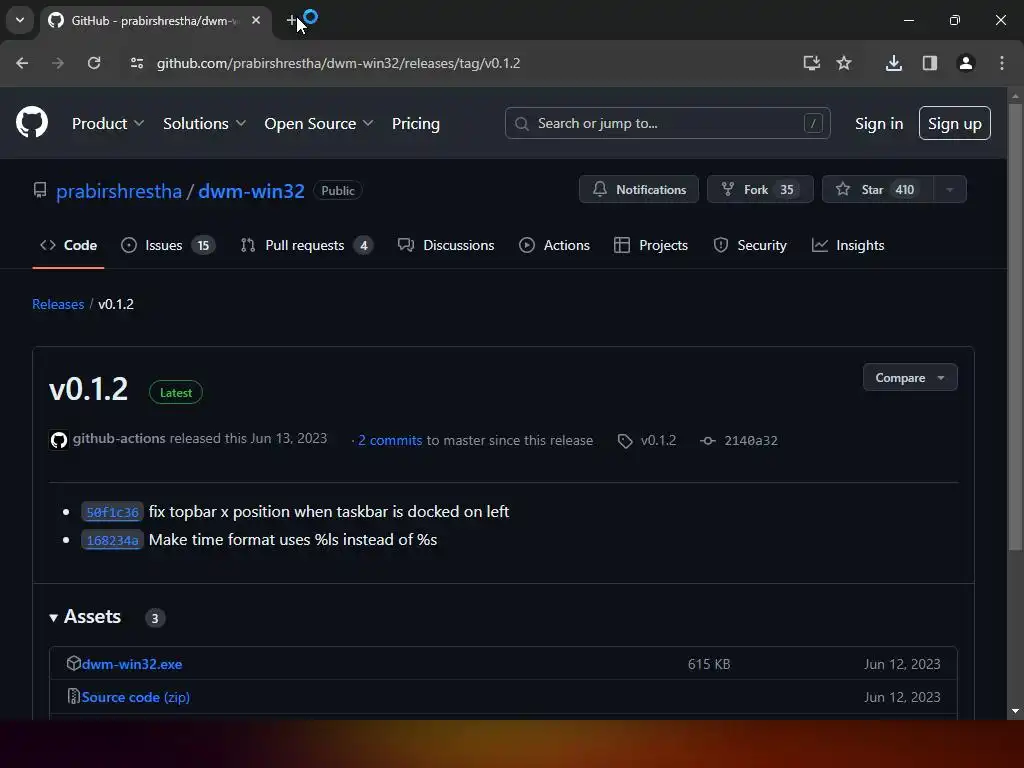Open the 2 commits link
Viewport: 1024px width, 768px height.
390,440
